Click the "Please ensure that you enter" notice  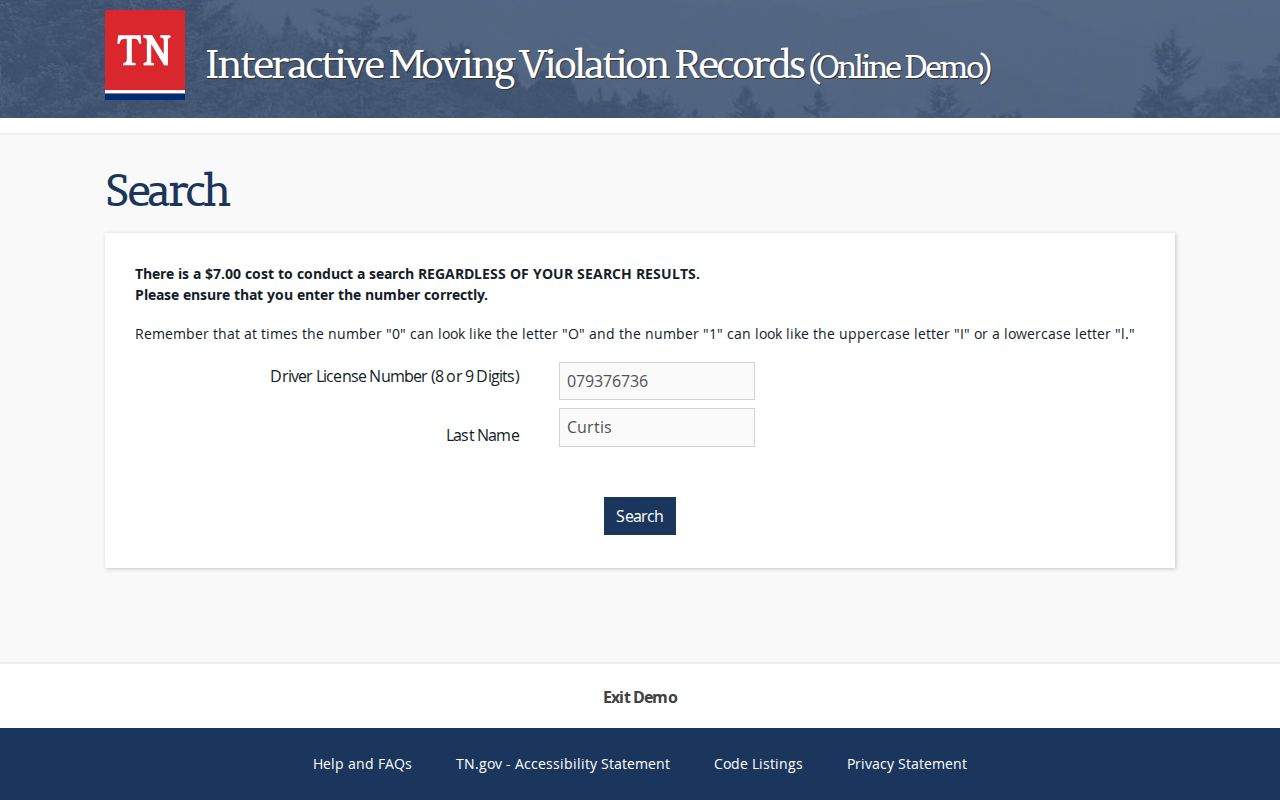point(311,295)
